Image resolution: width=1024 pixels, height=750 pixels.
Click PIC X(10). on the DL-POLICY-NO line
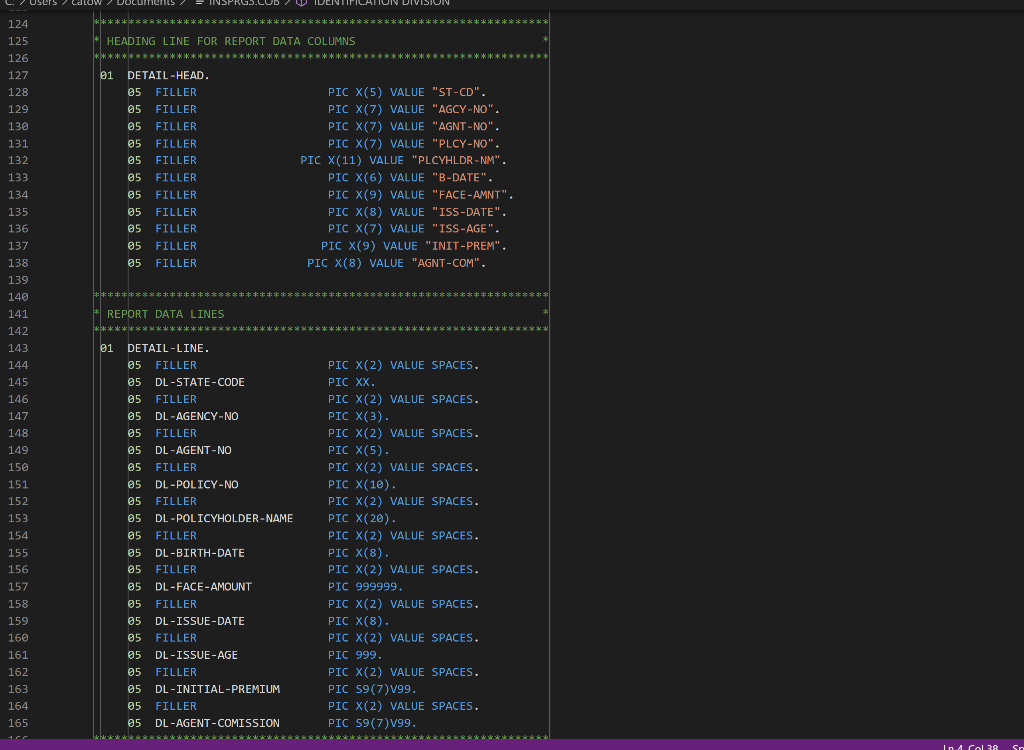pyautogui.click(x=362, y=484)
